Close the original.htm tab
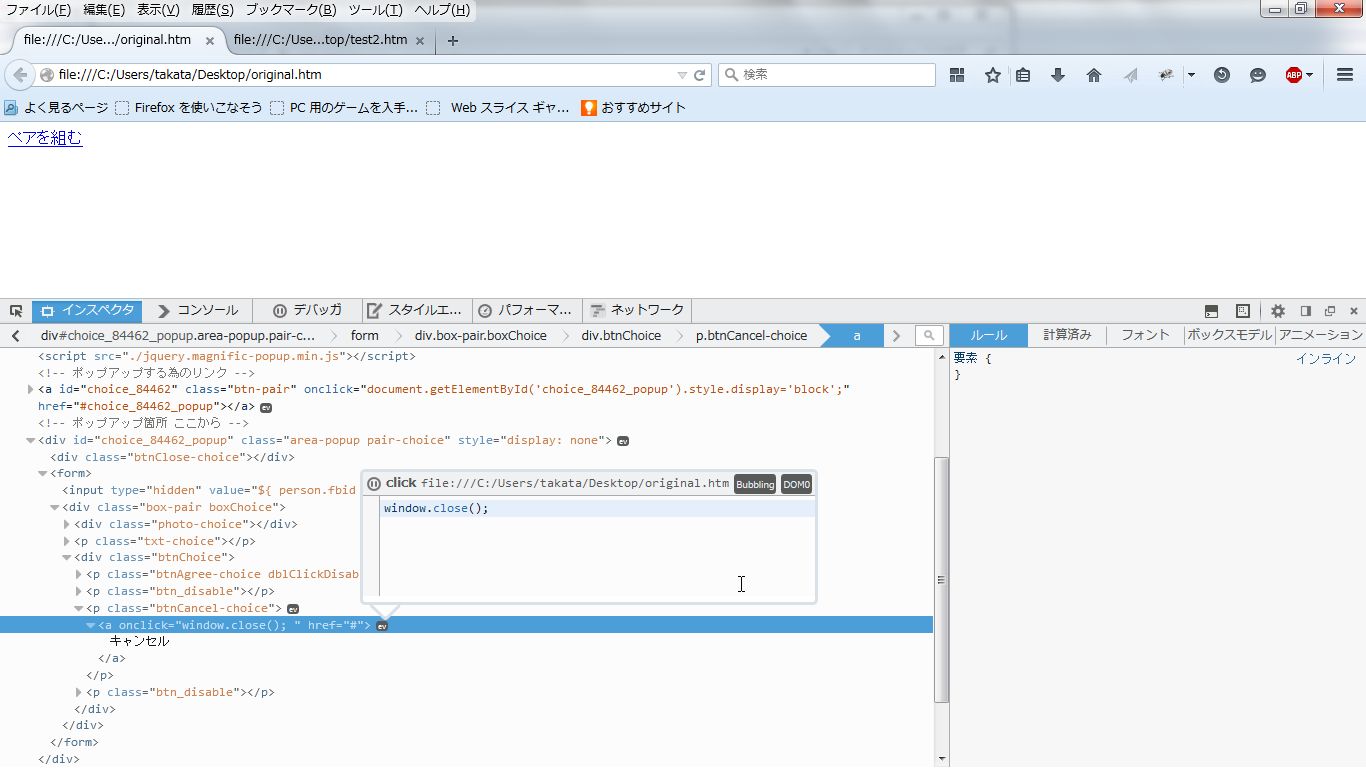 click(x=210, y=41)
